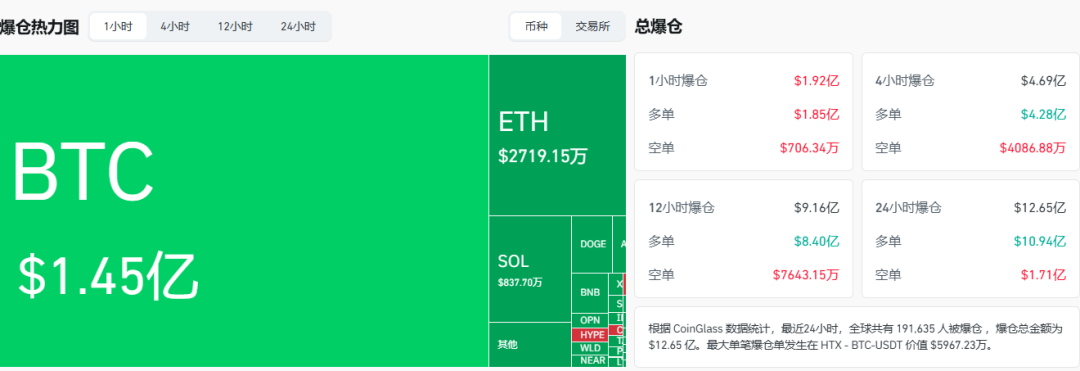The width and height of the screenshot is (1080, 371).
Task: Click the $8.40亿 long value
Action: click(816, 242)
